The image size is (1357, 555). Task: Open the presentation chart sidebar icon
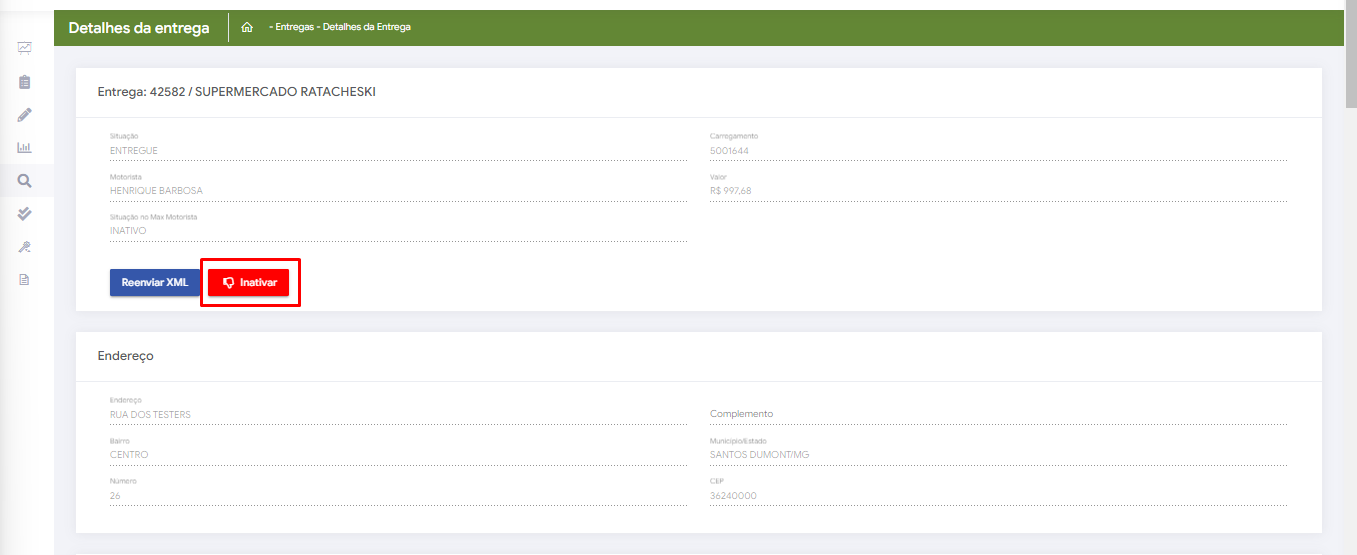[x=25, y=47]
